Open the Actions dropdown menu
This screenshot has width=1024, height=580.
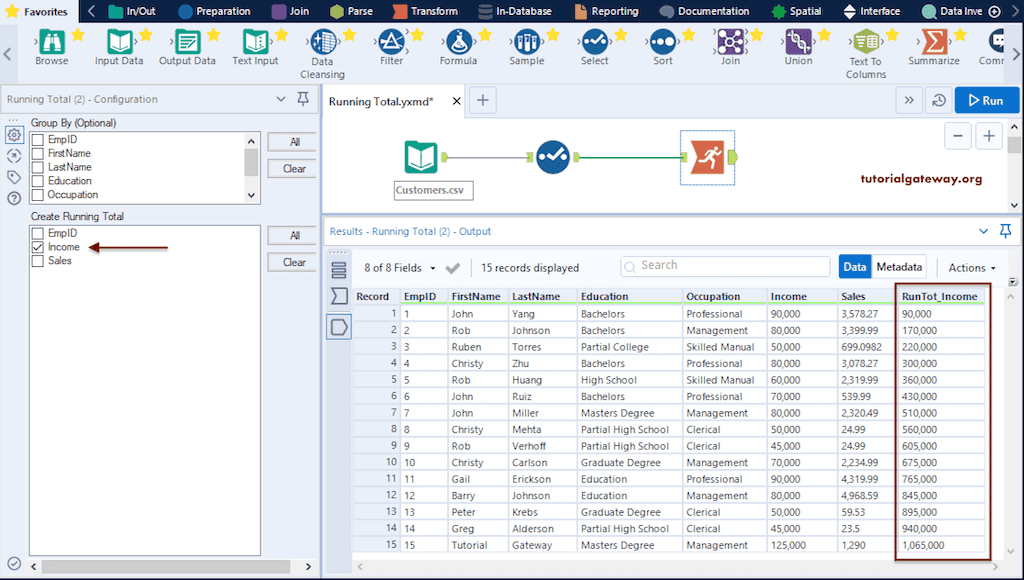972,268
